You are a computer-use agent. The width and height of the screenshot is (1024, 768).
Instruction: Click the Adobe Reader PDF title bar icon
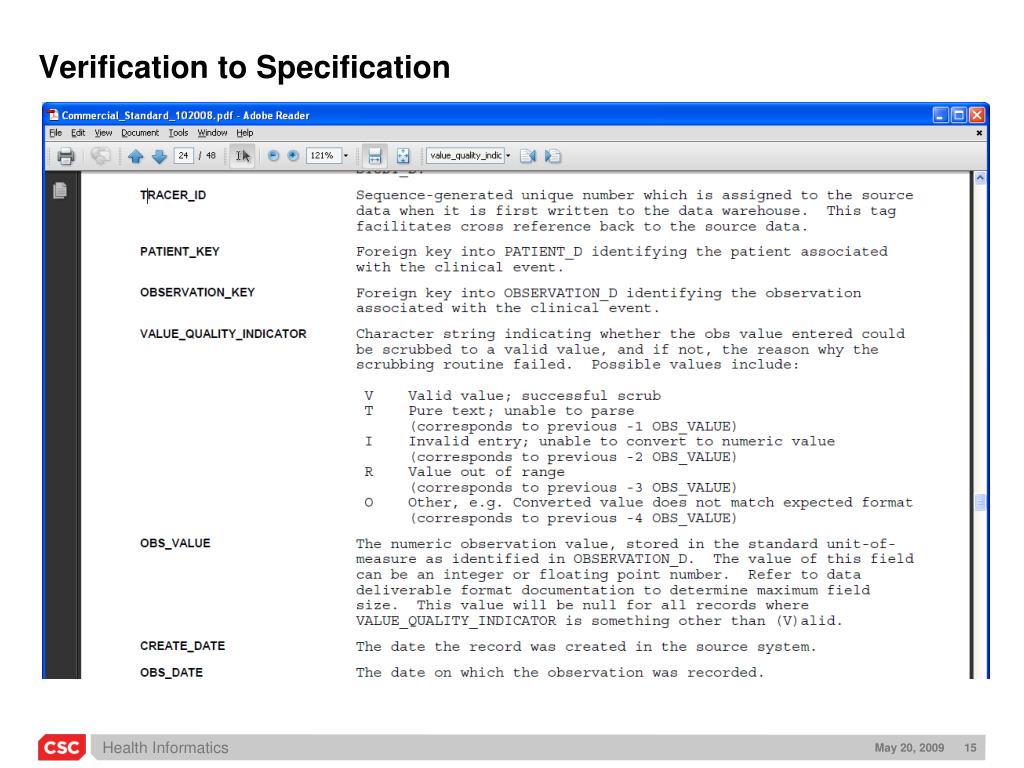coord(54,115)
